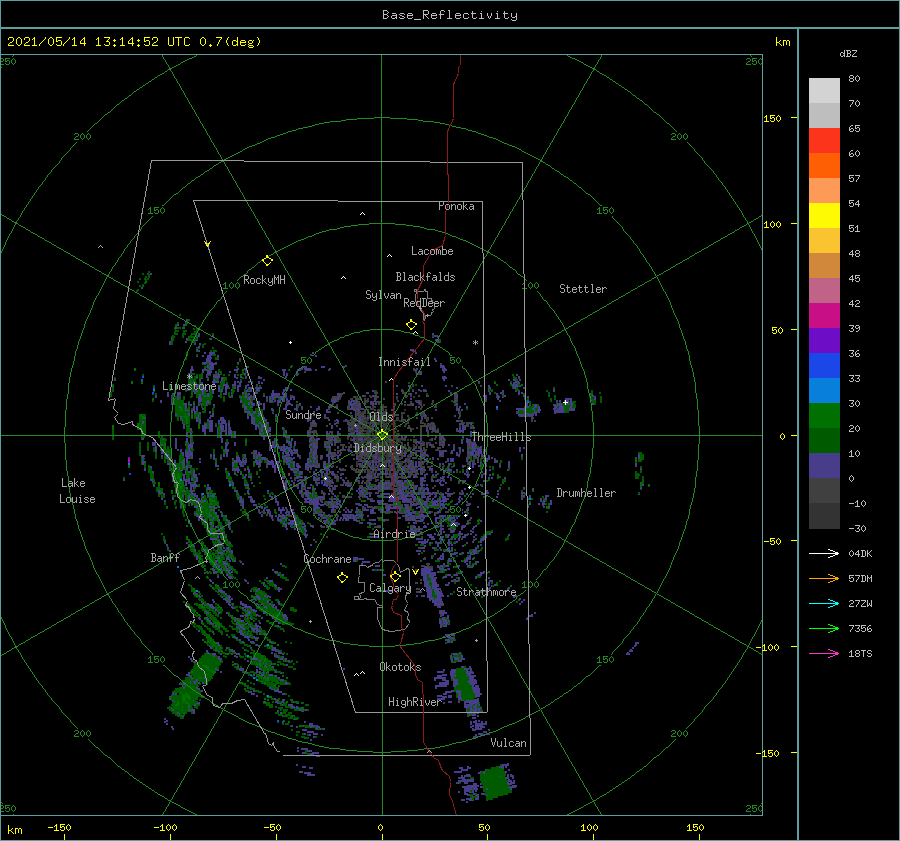Click the orange 57DM arrow legend icon
Screen dimensions: 900x841
[824, 579]
